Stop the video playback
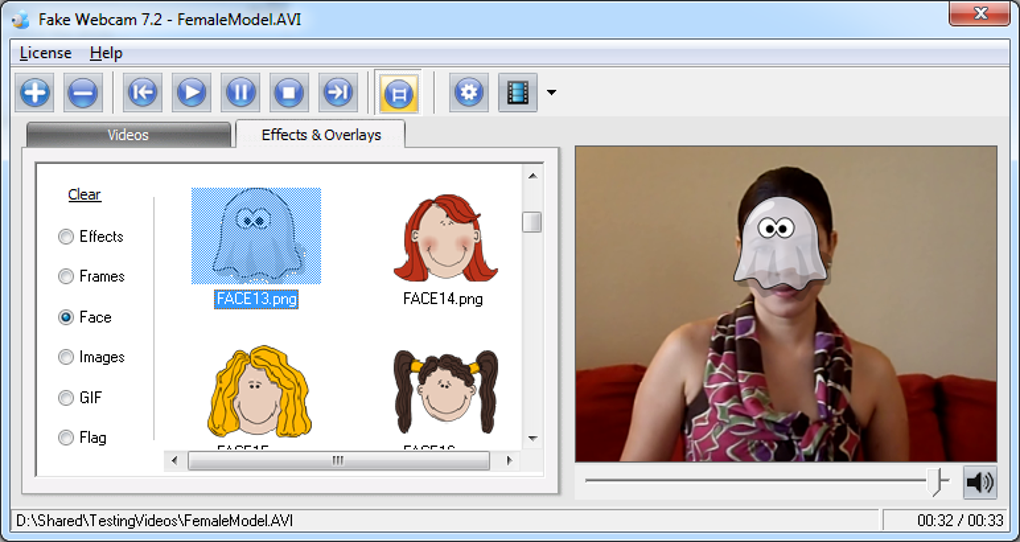This screenshot has height=542, width=1020. (289, 92)
